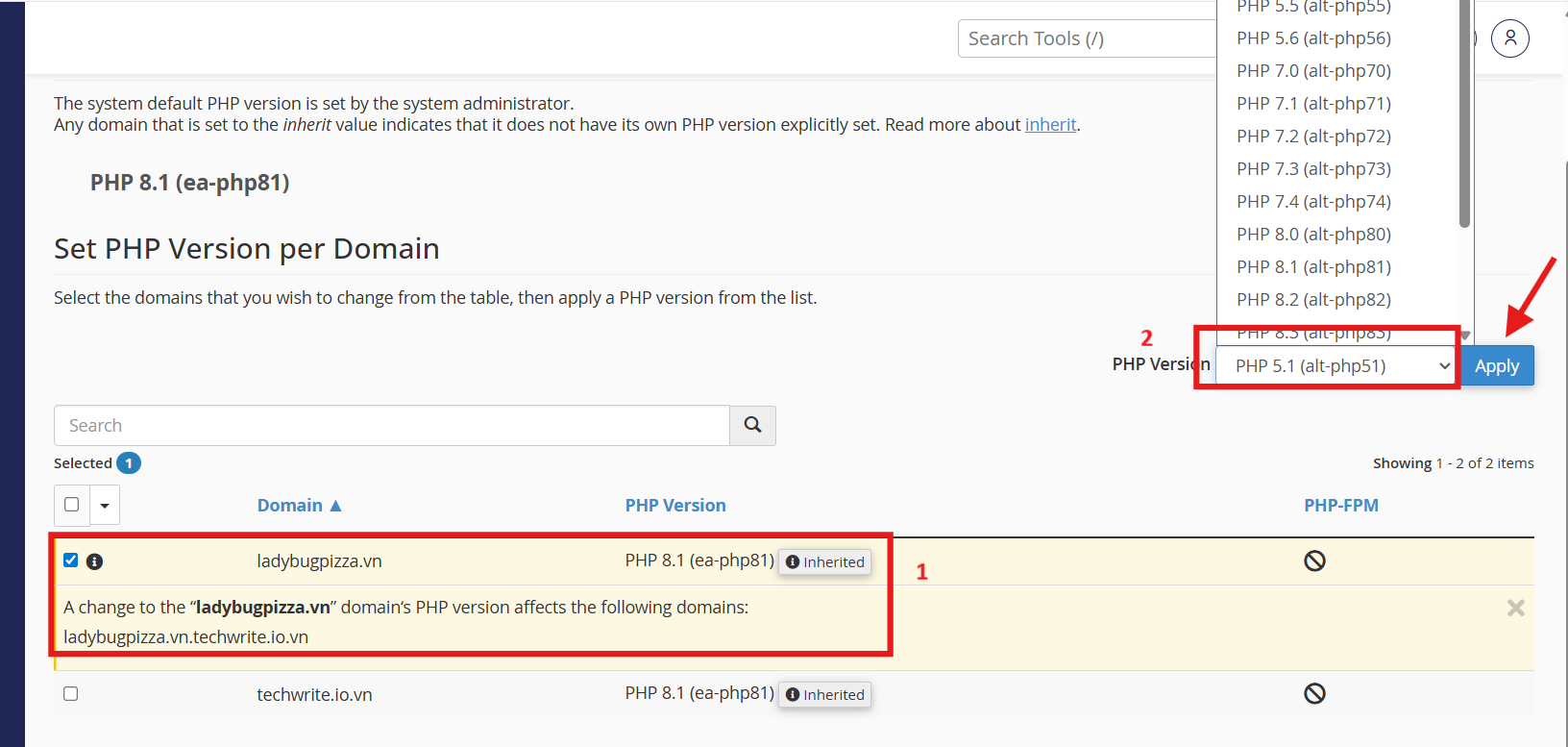Click ladybugpizza.vn.techwrite.io.vn affected domain text

click(185, 637)
